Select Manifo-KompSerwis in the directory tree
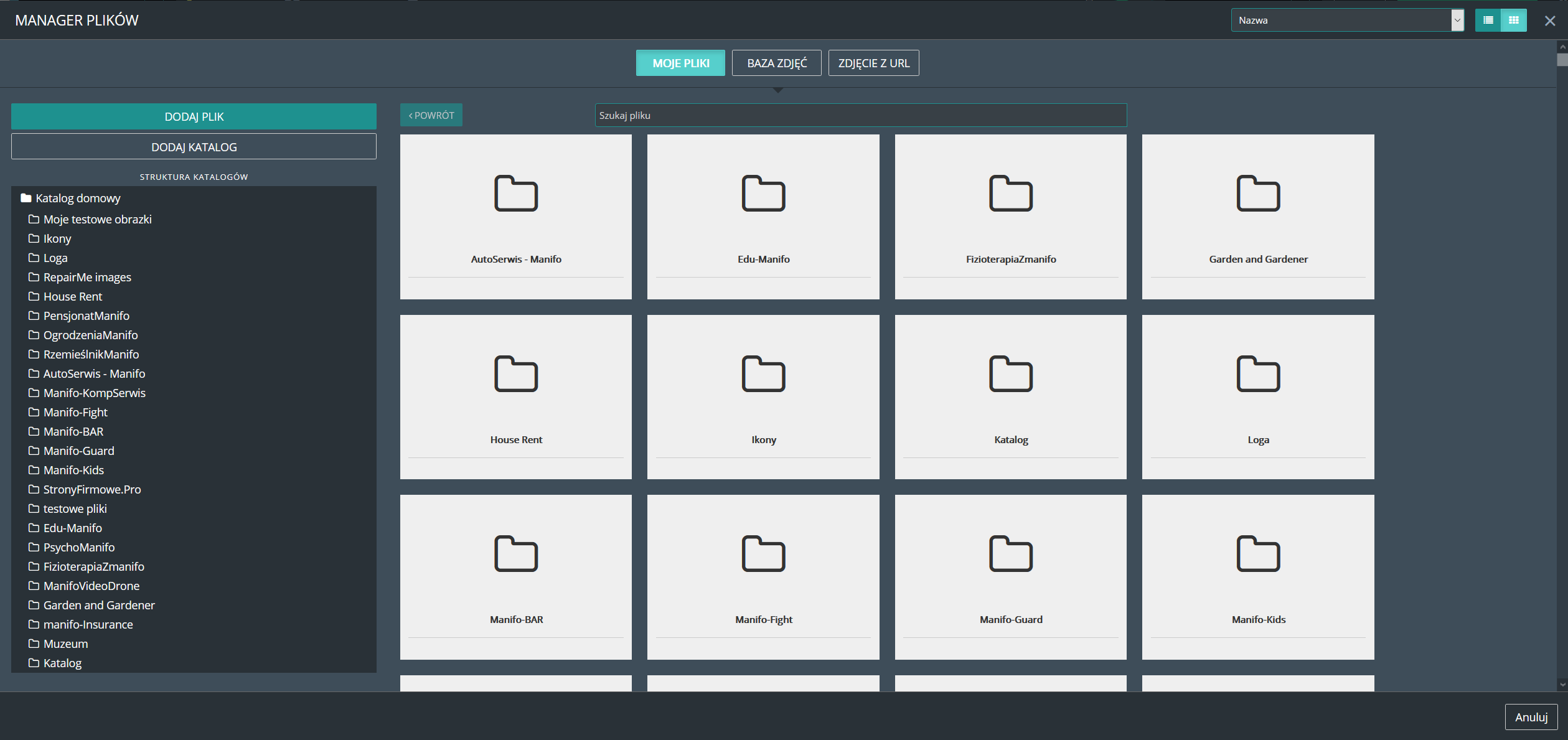The width and height of the screenshot is (1568, 740). click(x=94, y=393)
